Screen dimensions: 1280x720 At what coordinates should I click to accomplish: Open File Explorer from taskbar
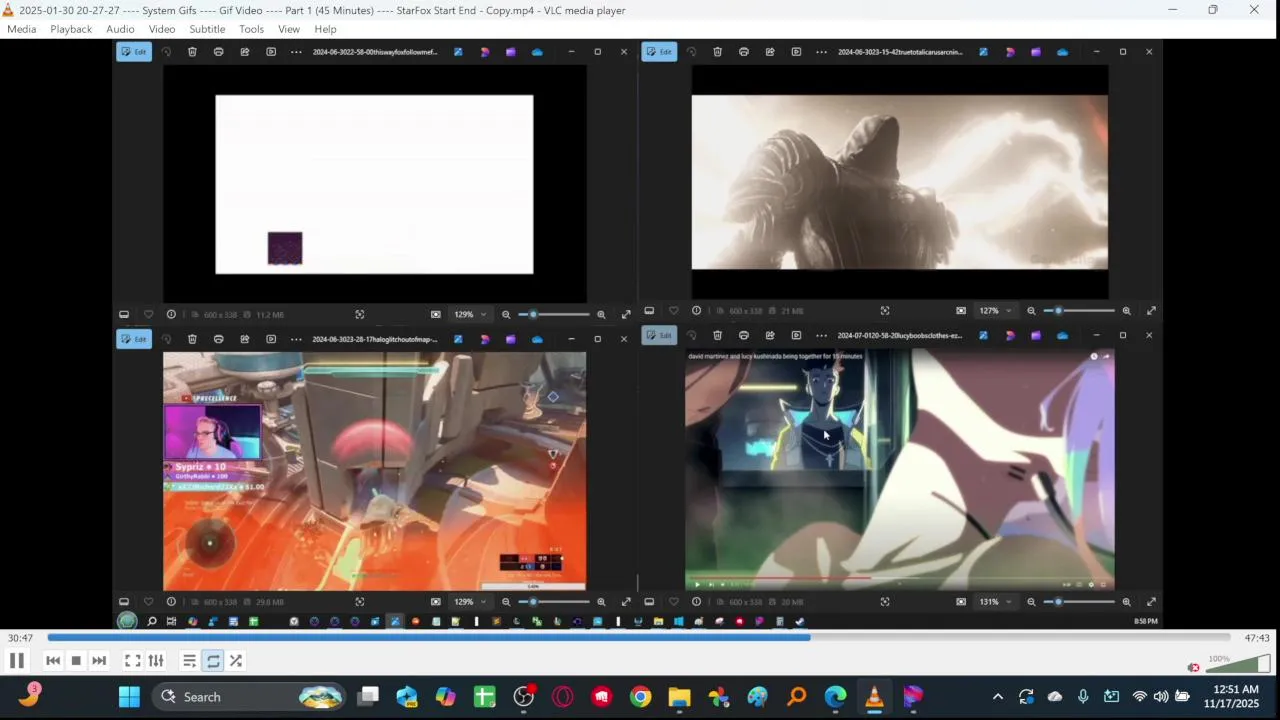(679, 697)
